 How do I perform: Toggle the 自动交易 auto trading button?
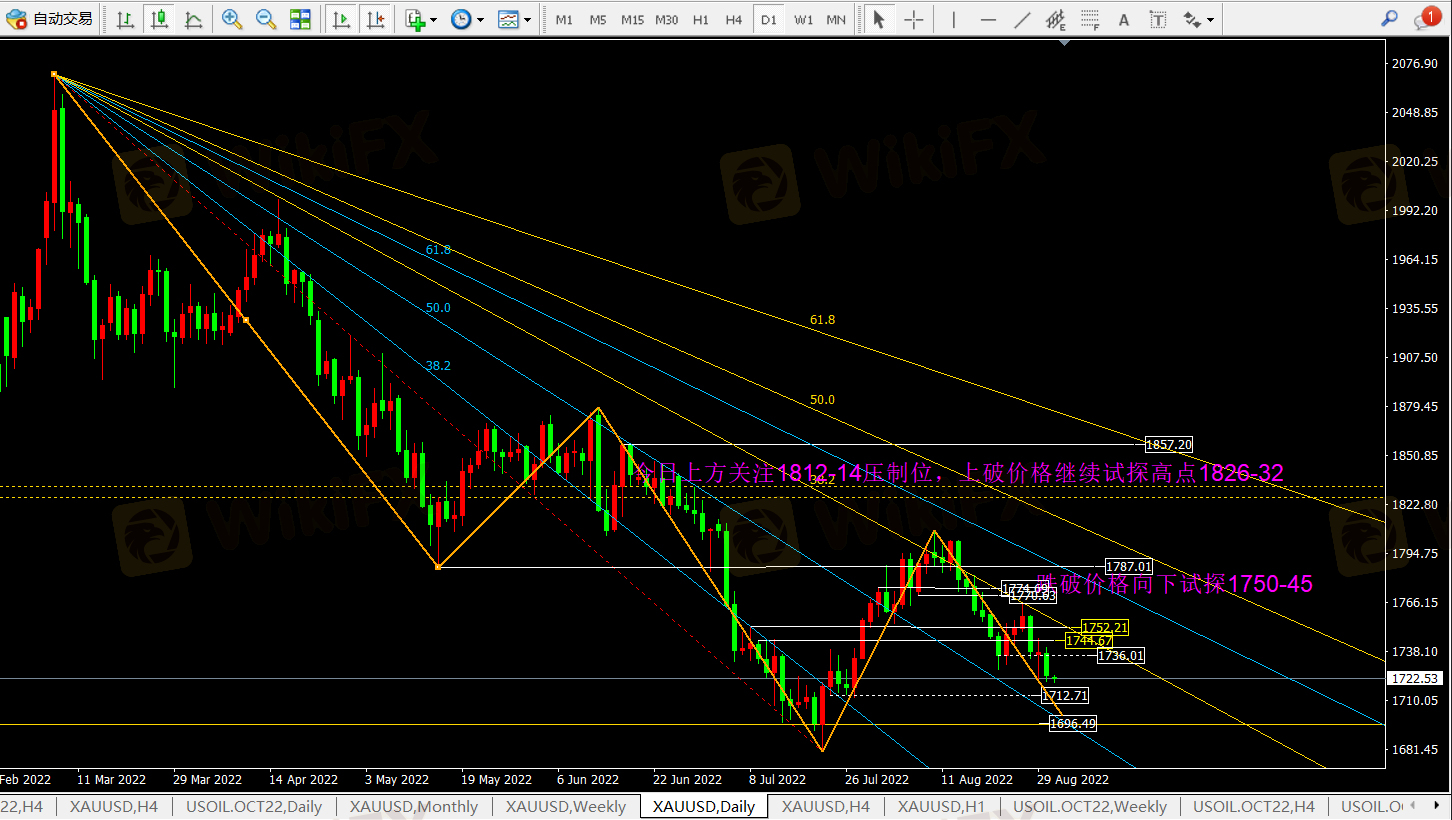[51, 19]
